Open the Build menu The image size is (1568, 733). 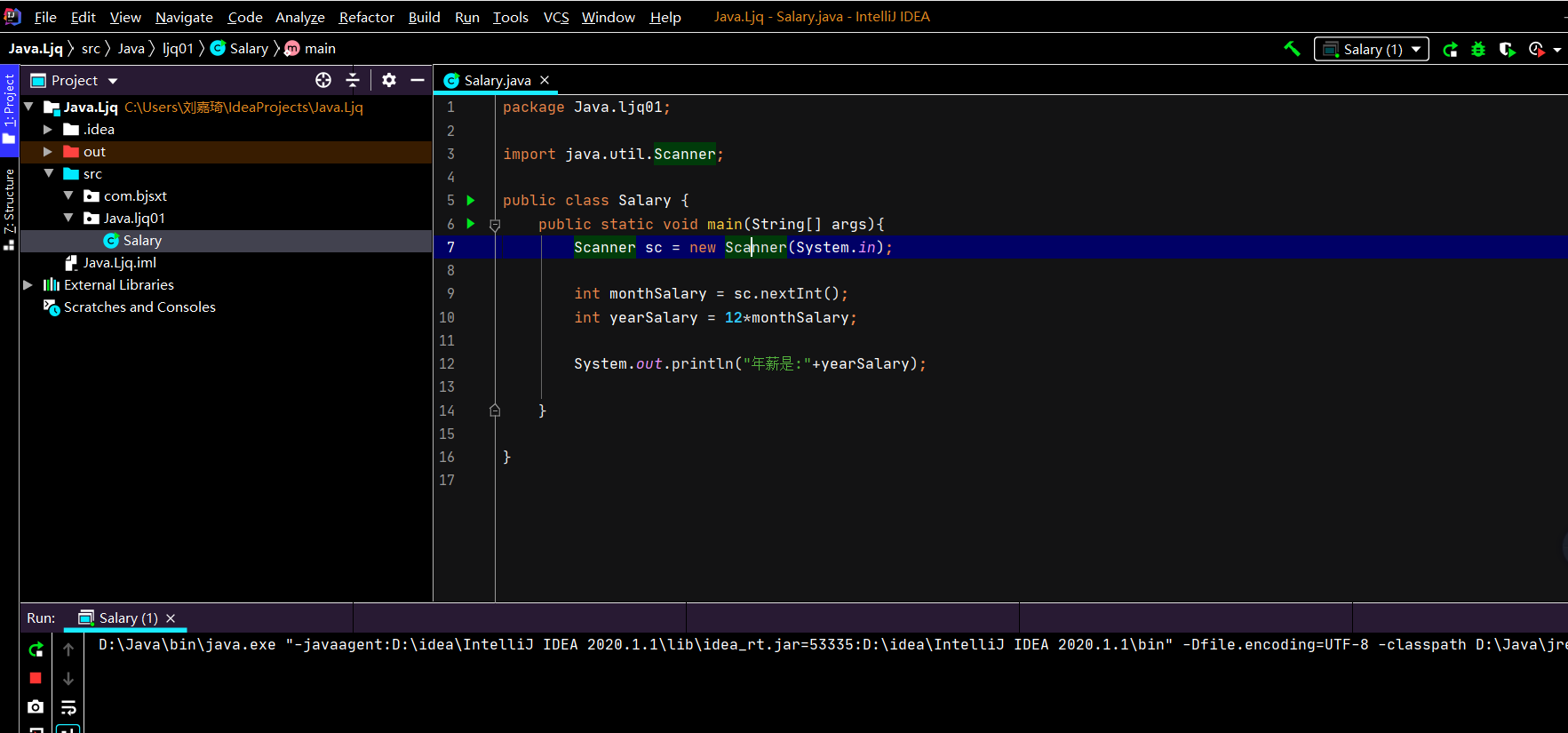[x=424, y=17]
